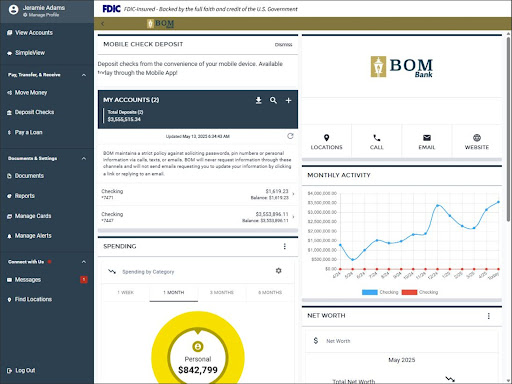Collapse the Pay, Transfer, & Receive section

tap(84, 75)
